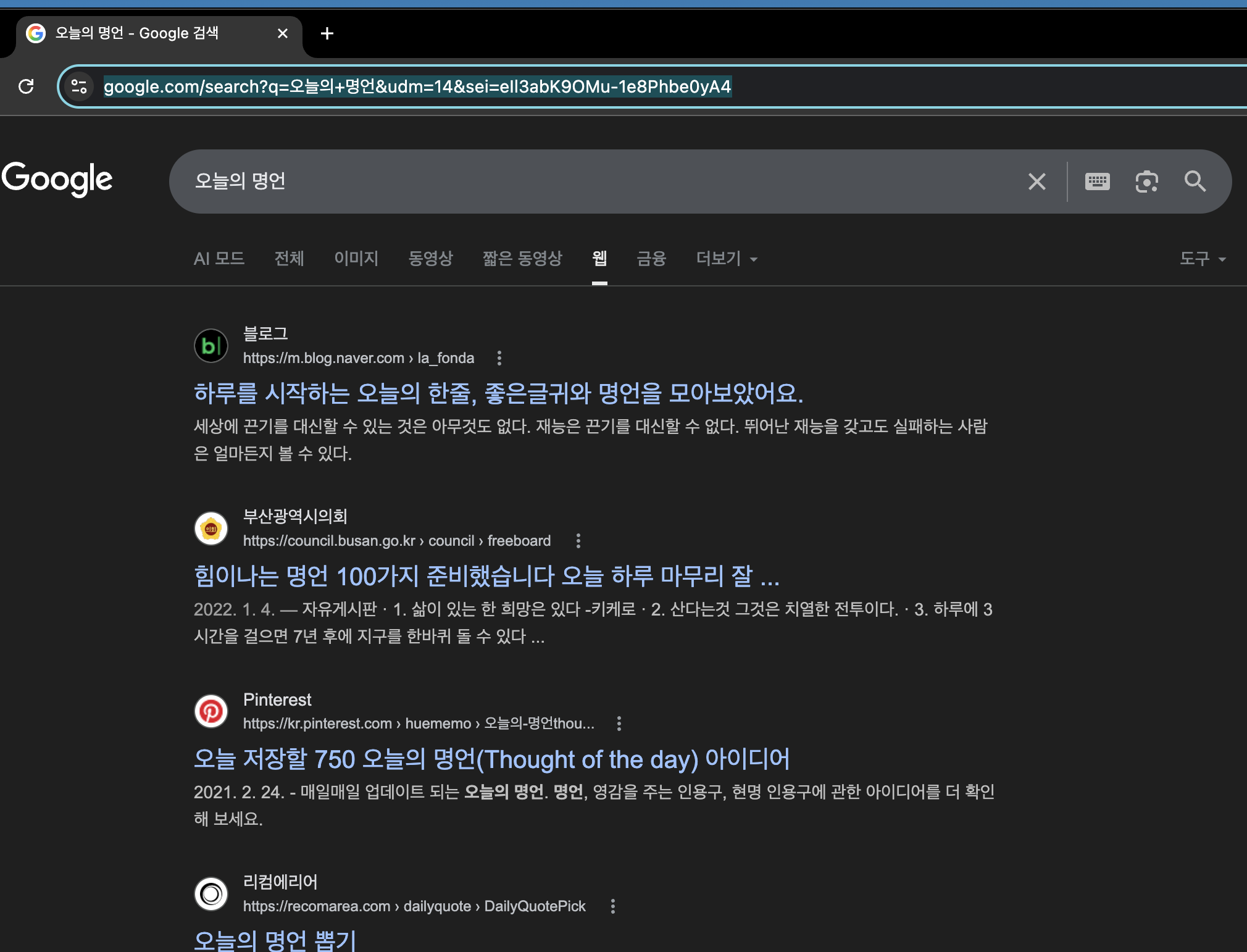Click Pinterest result favicon

pyautogui.click(x=211, y=711)
